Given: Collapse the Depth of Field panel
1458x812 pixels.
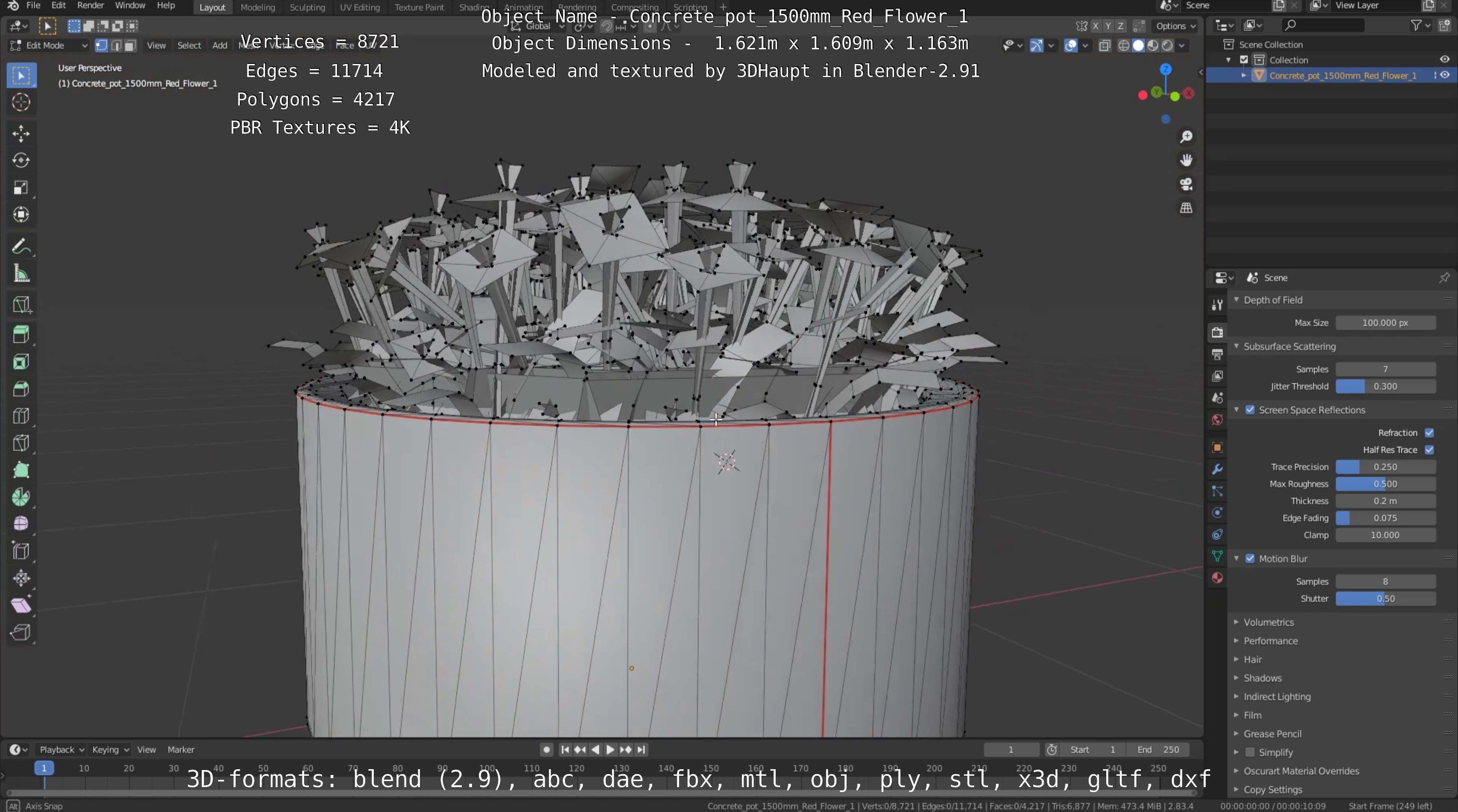Looking at the screenshot, I should (x=1237, y=300).
